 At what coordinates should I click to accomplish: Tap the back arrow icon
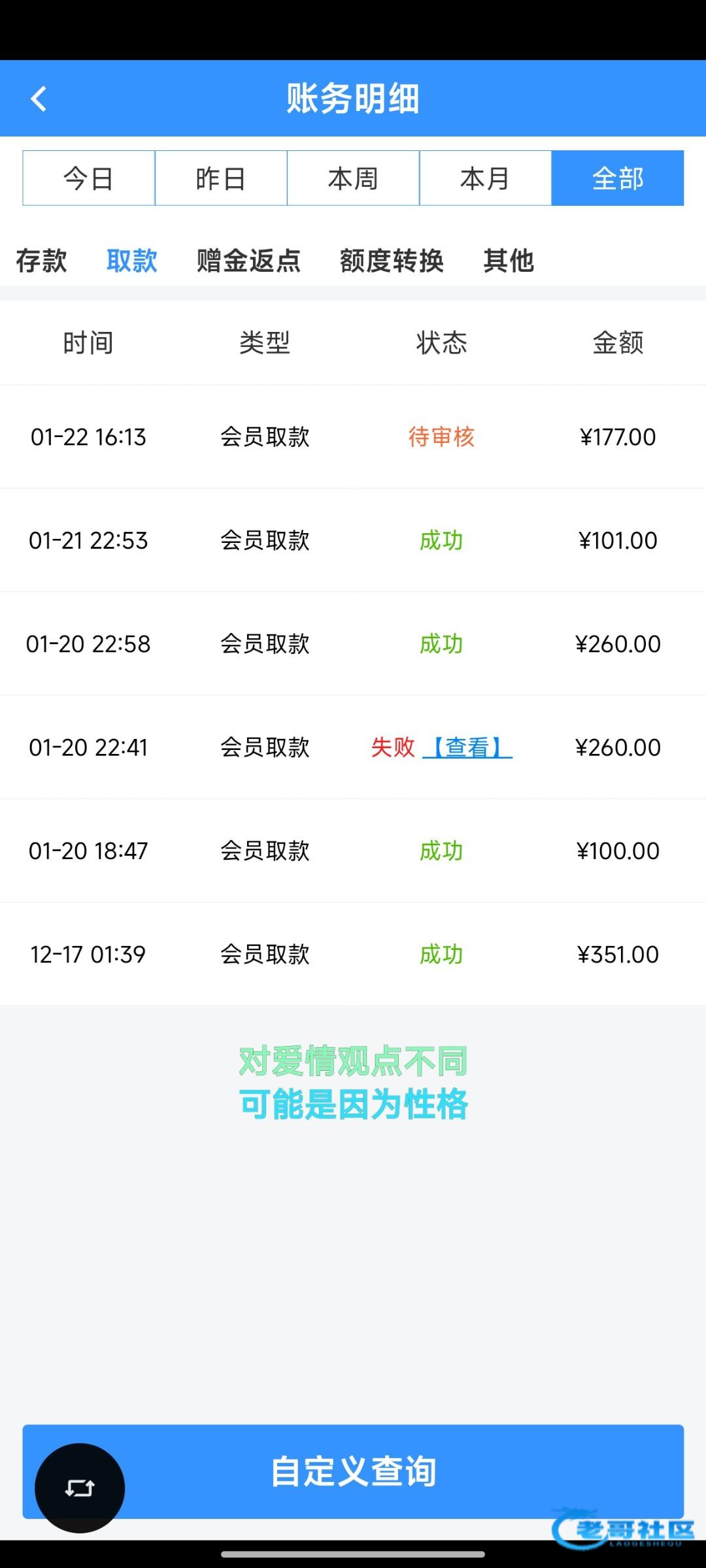pos(39,99)
